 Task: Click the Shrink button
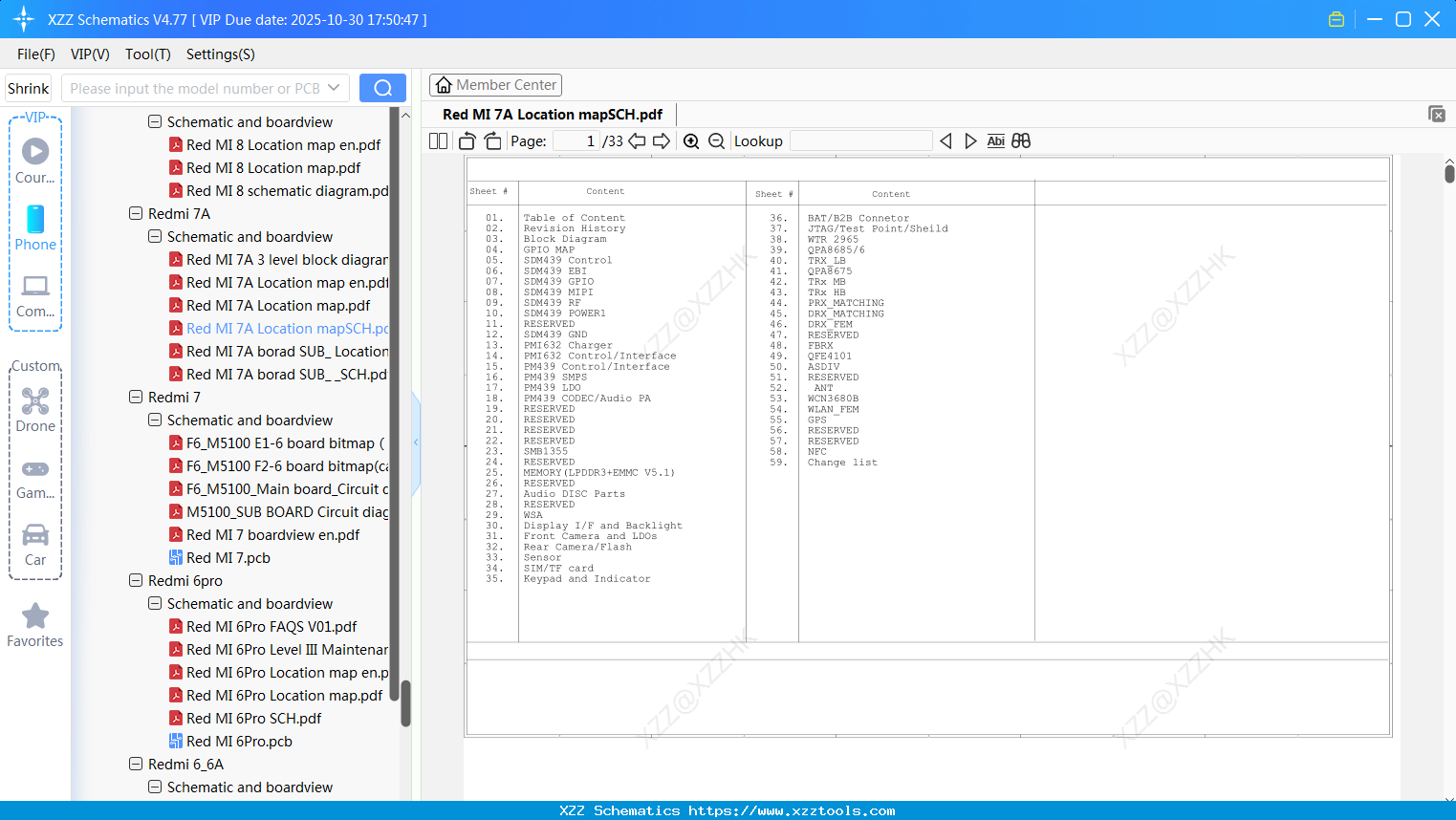(x=29, y=88)
